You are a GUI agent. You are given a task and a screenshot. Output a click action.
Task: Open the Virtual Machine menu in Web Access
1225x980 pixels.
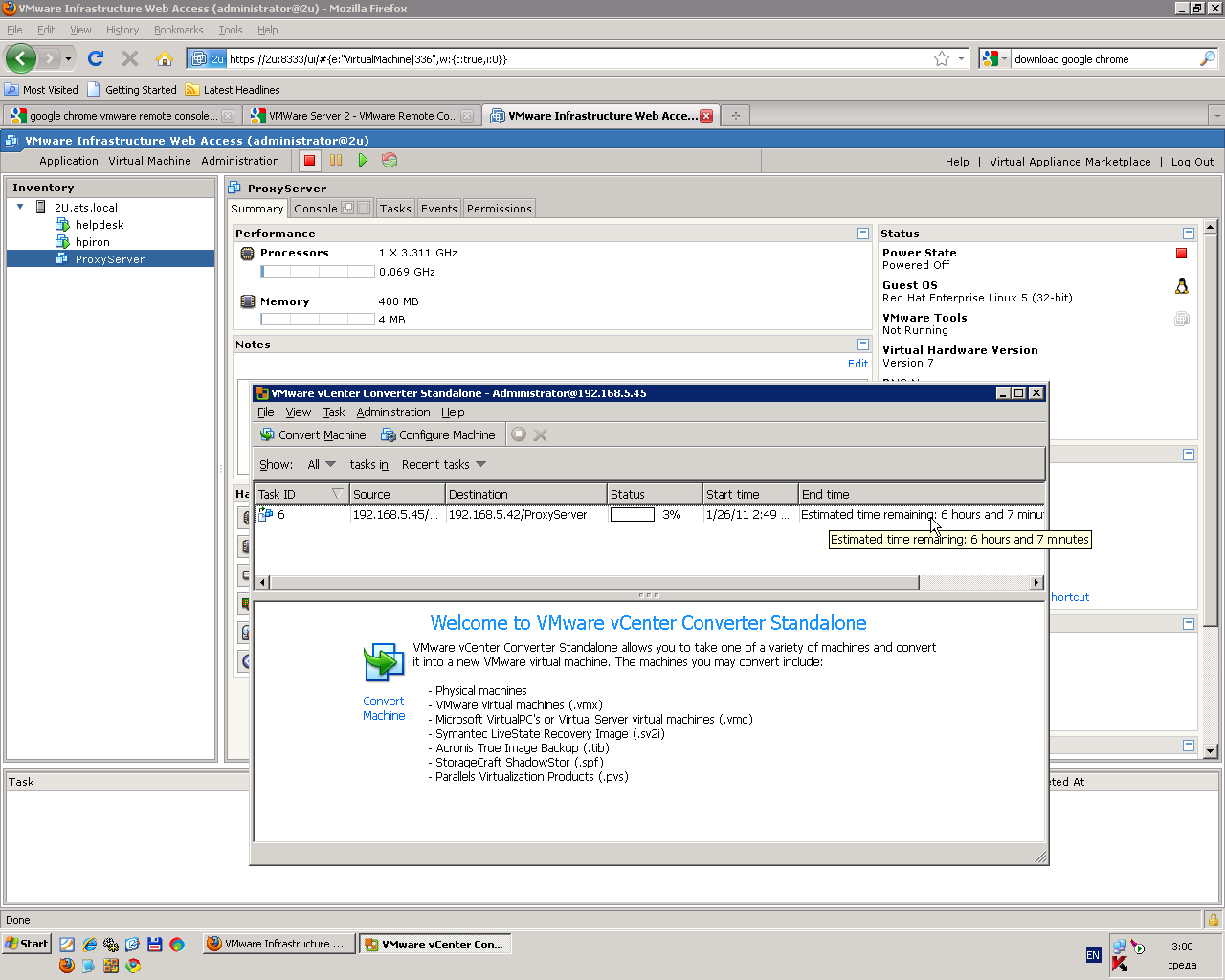149,161
